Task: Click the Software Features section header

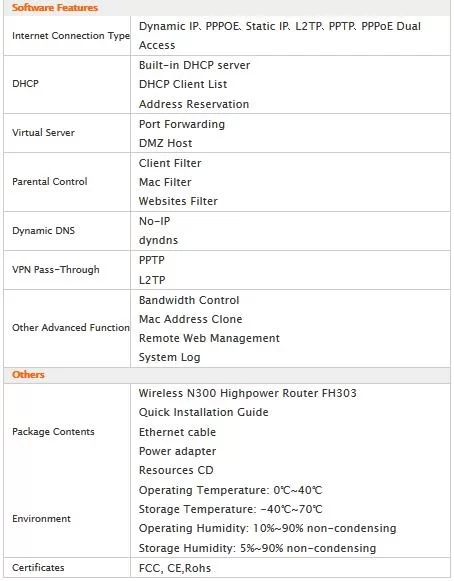Action: coord(55,7)
